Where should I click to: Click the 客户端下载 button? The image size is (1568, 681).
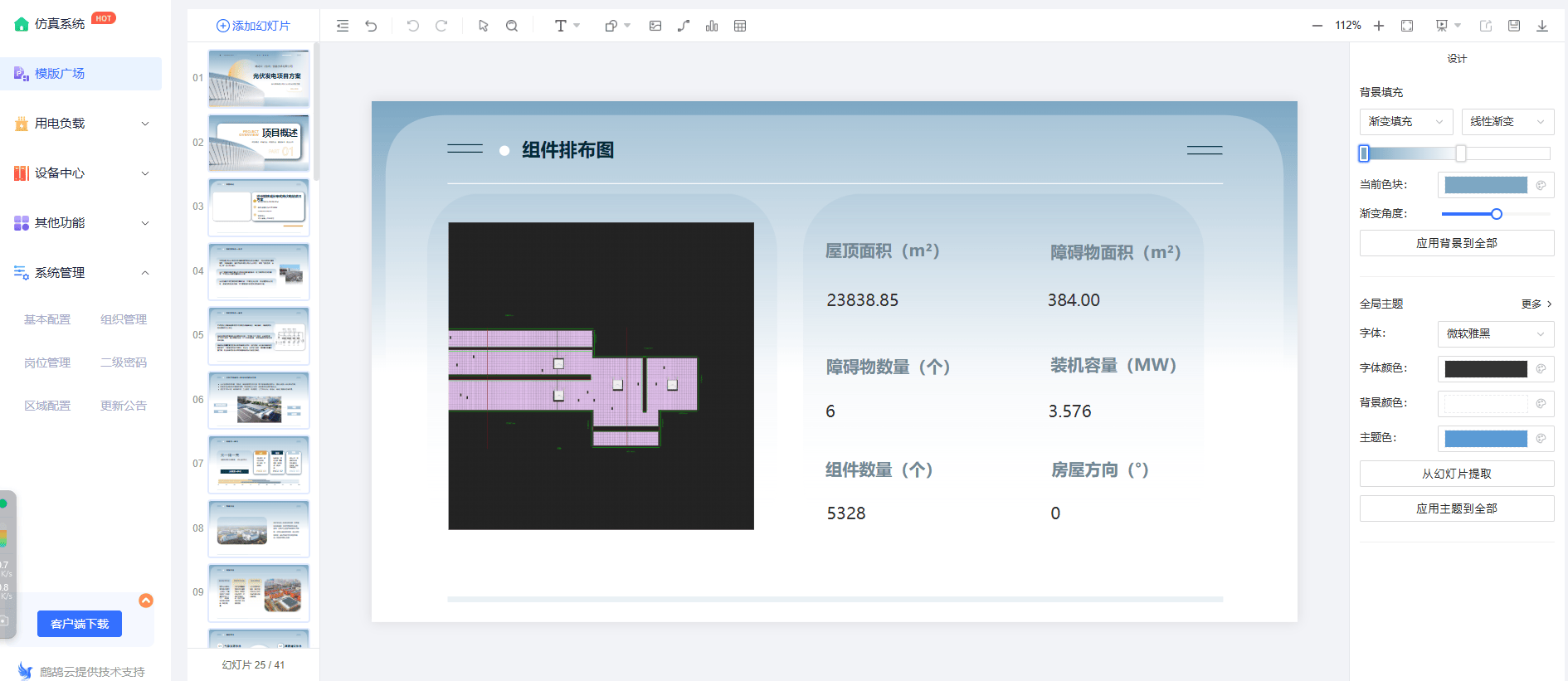80,624
